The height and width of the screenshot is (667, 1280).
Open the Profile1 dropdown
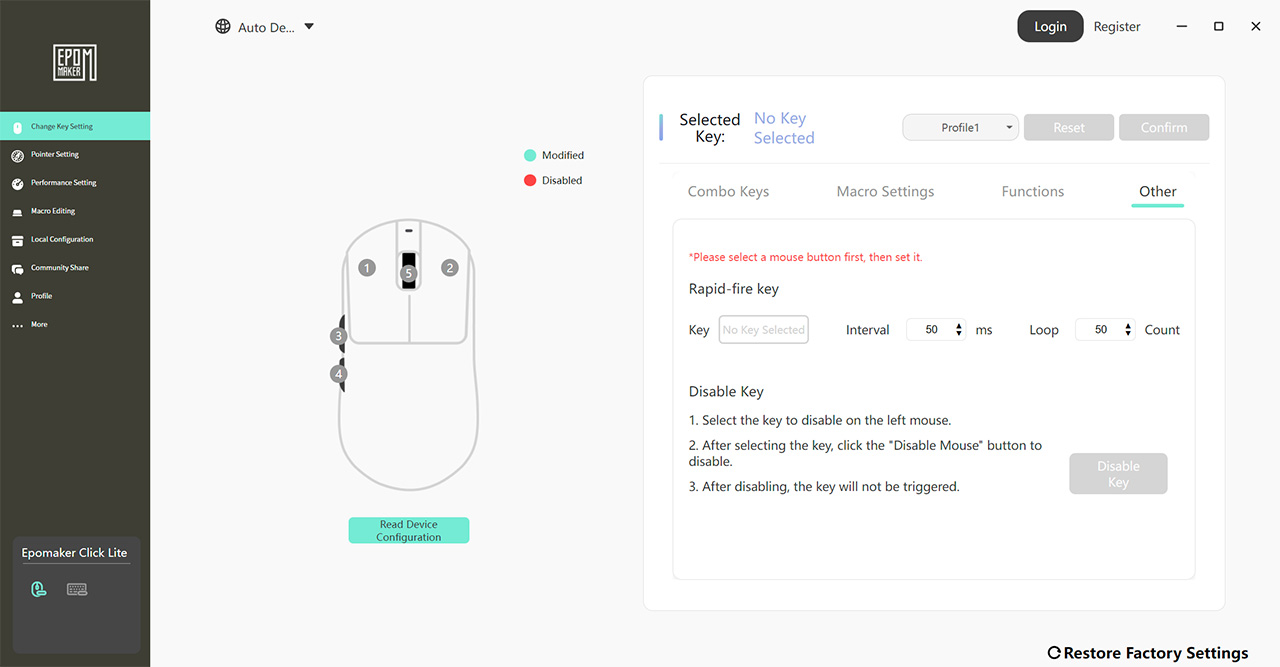click(960, 128)
